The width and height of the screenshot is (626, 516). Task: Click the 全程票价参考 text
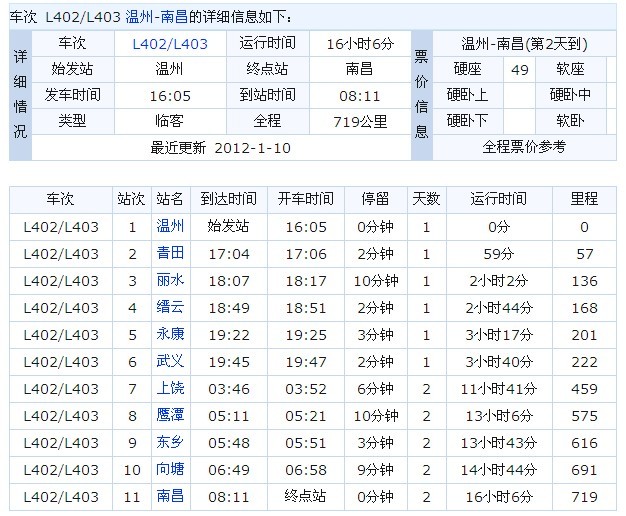524,147
